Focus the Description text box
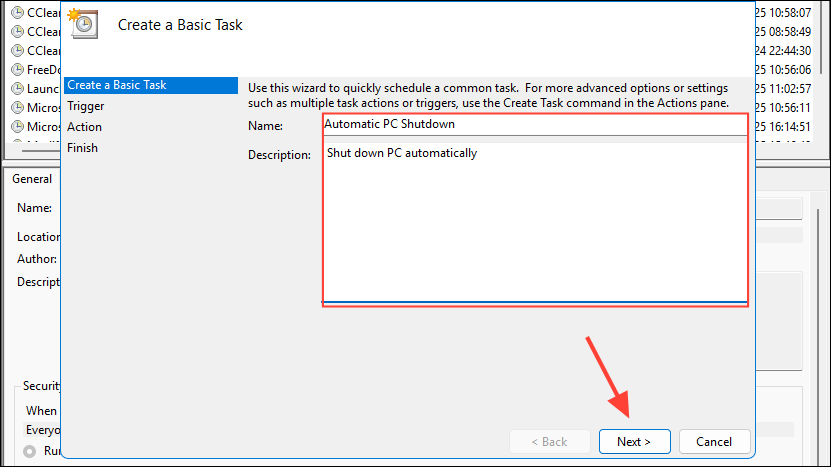Screen dimensions: 831x467 (x=534, y=220)
